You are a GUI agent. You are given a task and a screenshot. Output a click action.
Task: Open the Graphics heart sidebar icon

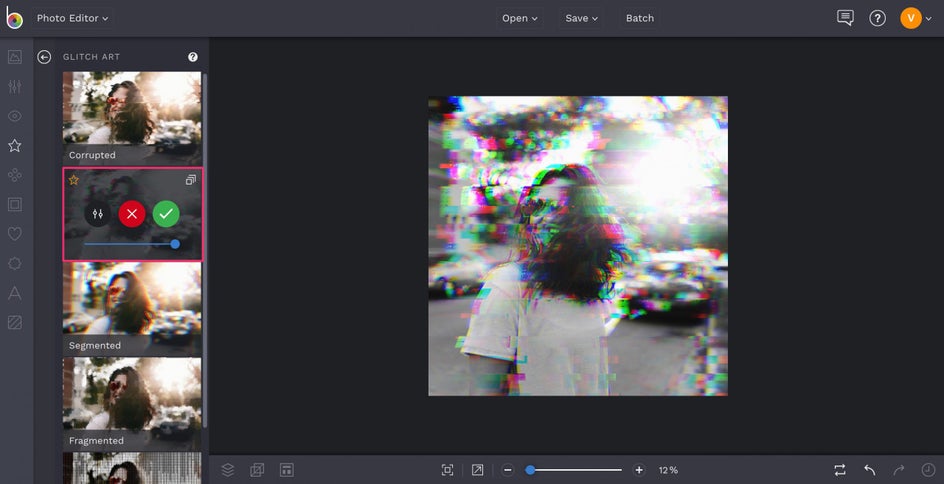click(15, 234)
